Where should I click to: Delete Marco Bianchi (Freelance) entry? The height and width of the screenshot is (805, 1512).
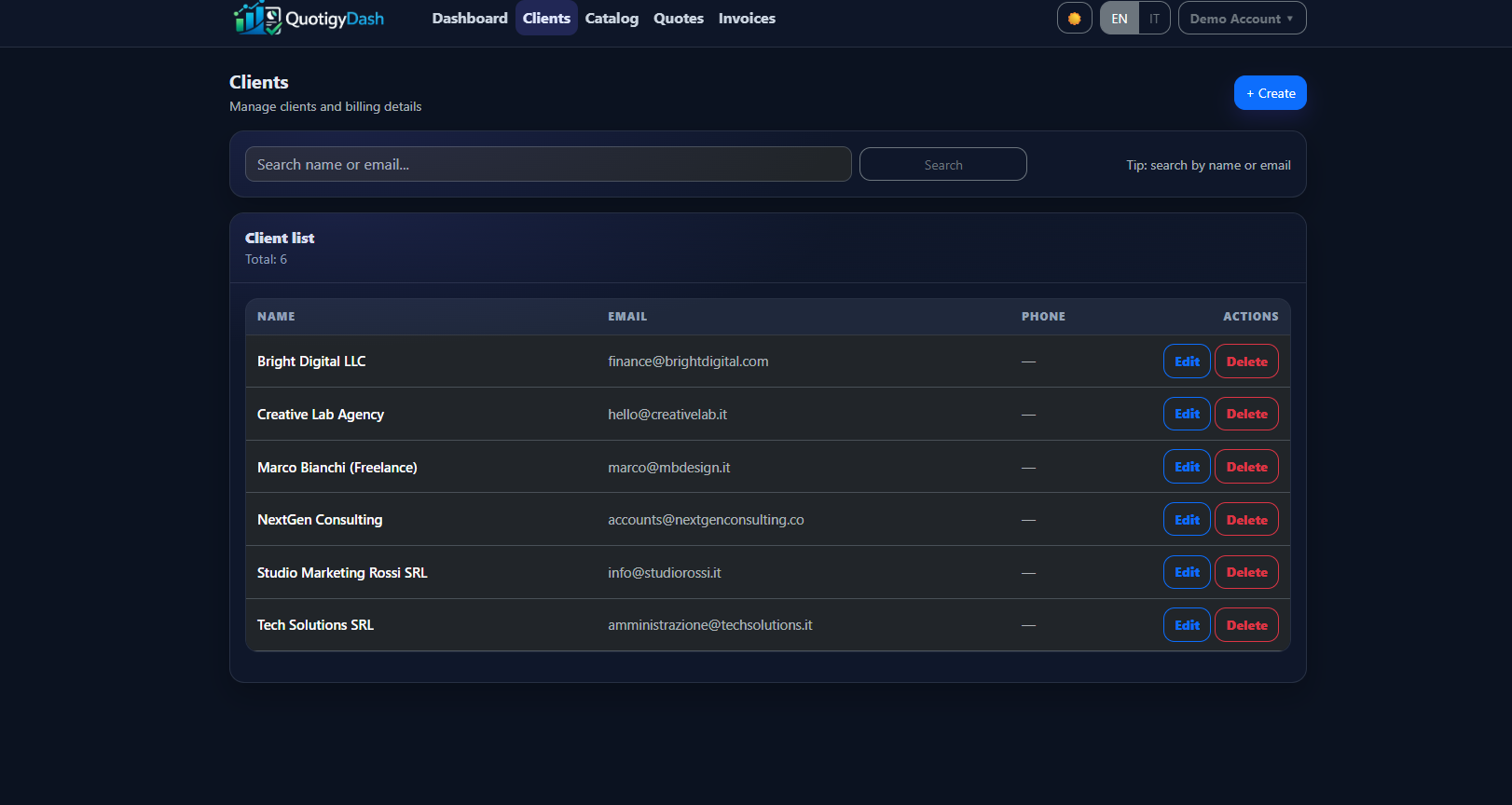[1246, 467]
